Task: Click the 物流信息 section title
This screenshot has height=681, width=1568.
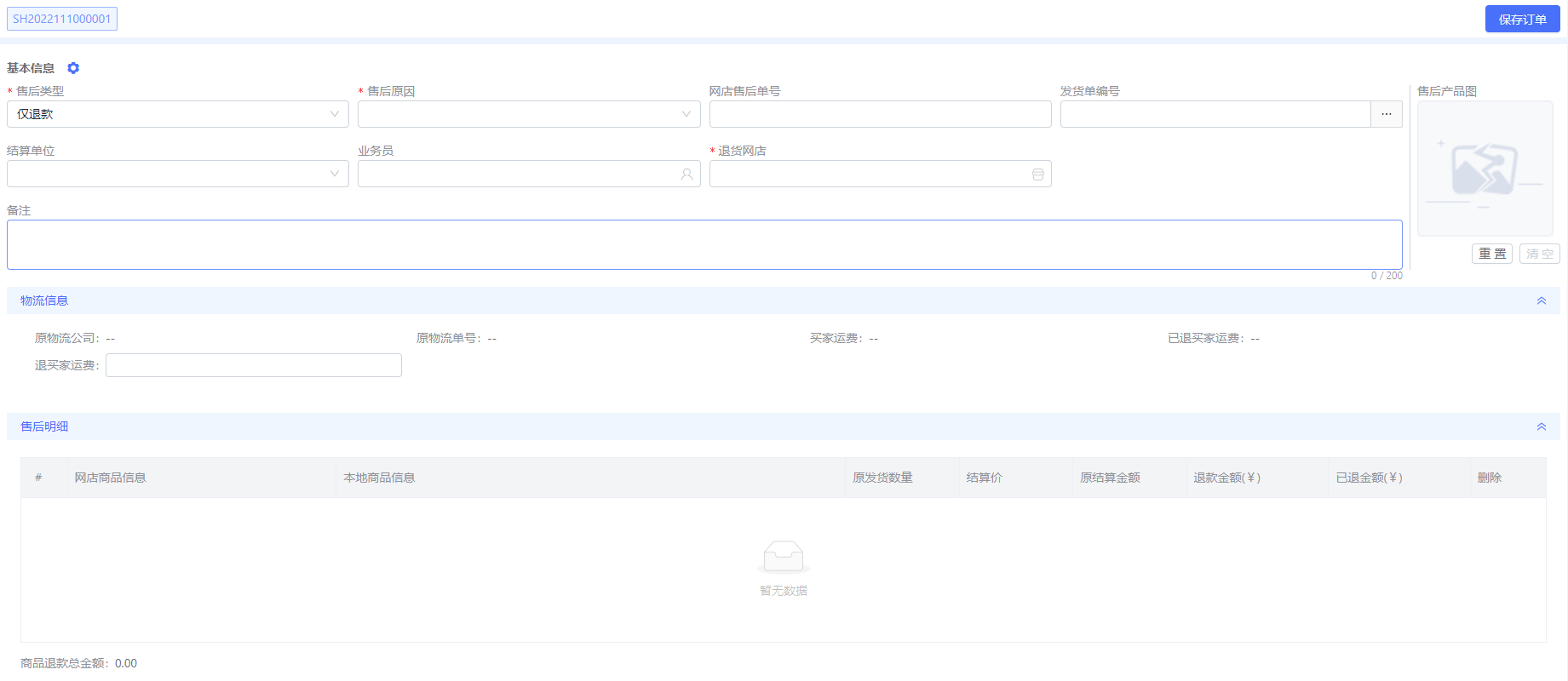Action: (44, 300)
